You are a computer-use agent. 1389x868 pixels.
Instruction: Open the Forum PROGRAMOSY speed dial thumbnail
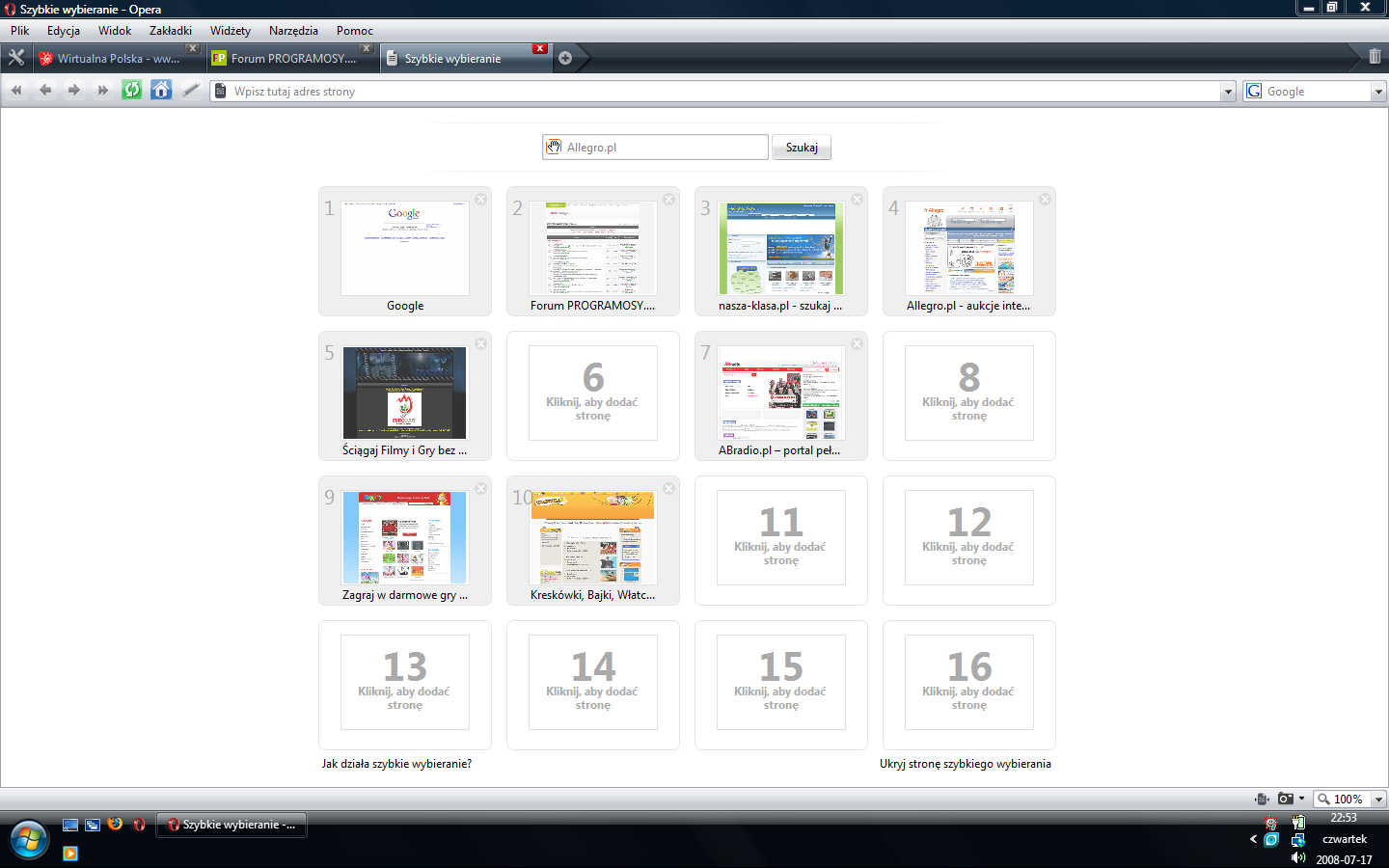tap(593, 249)
